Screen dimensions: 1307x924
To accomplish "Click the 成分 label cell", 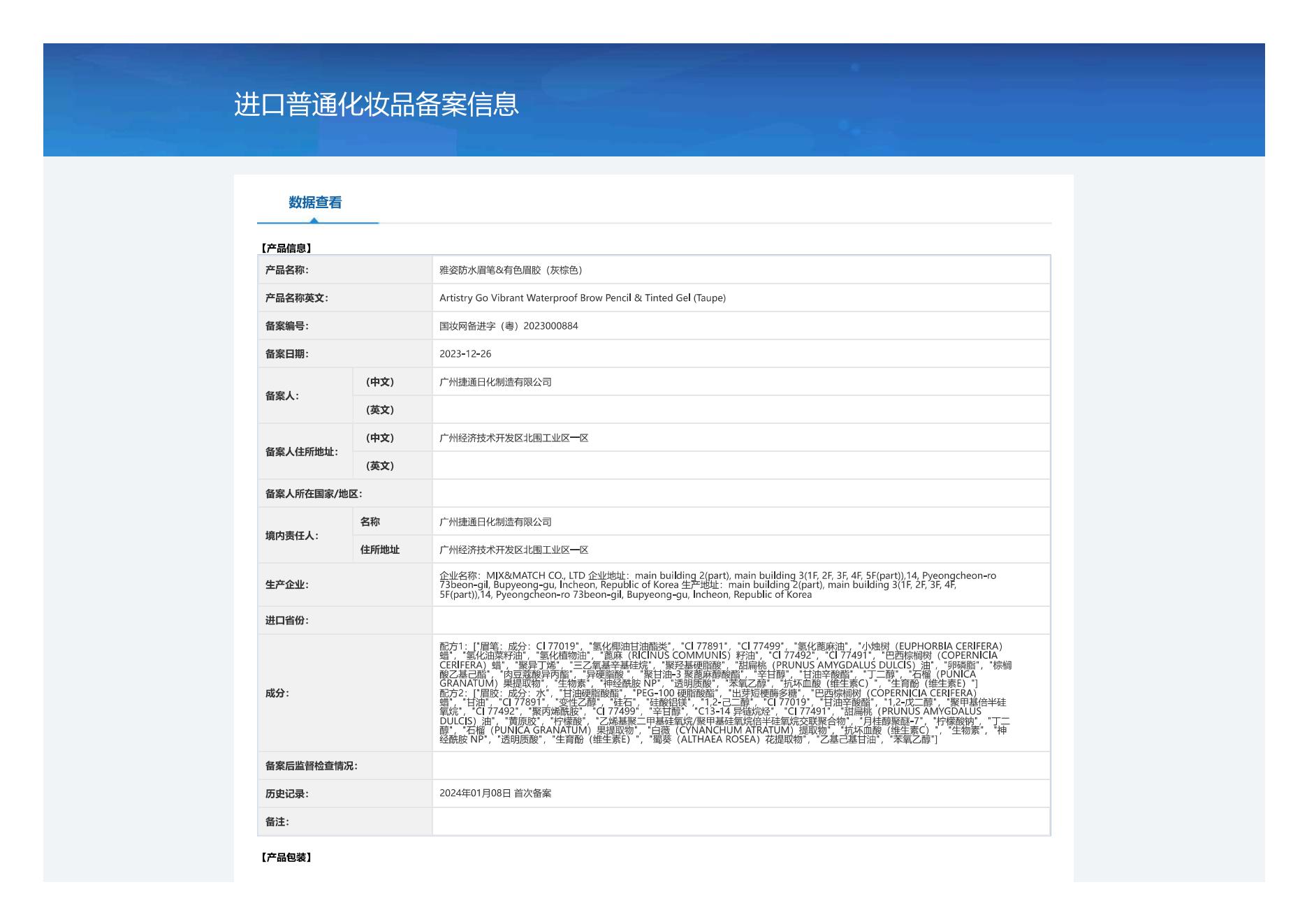I will (345, 693).
